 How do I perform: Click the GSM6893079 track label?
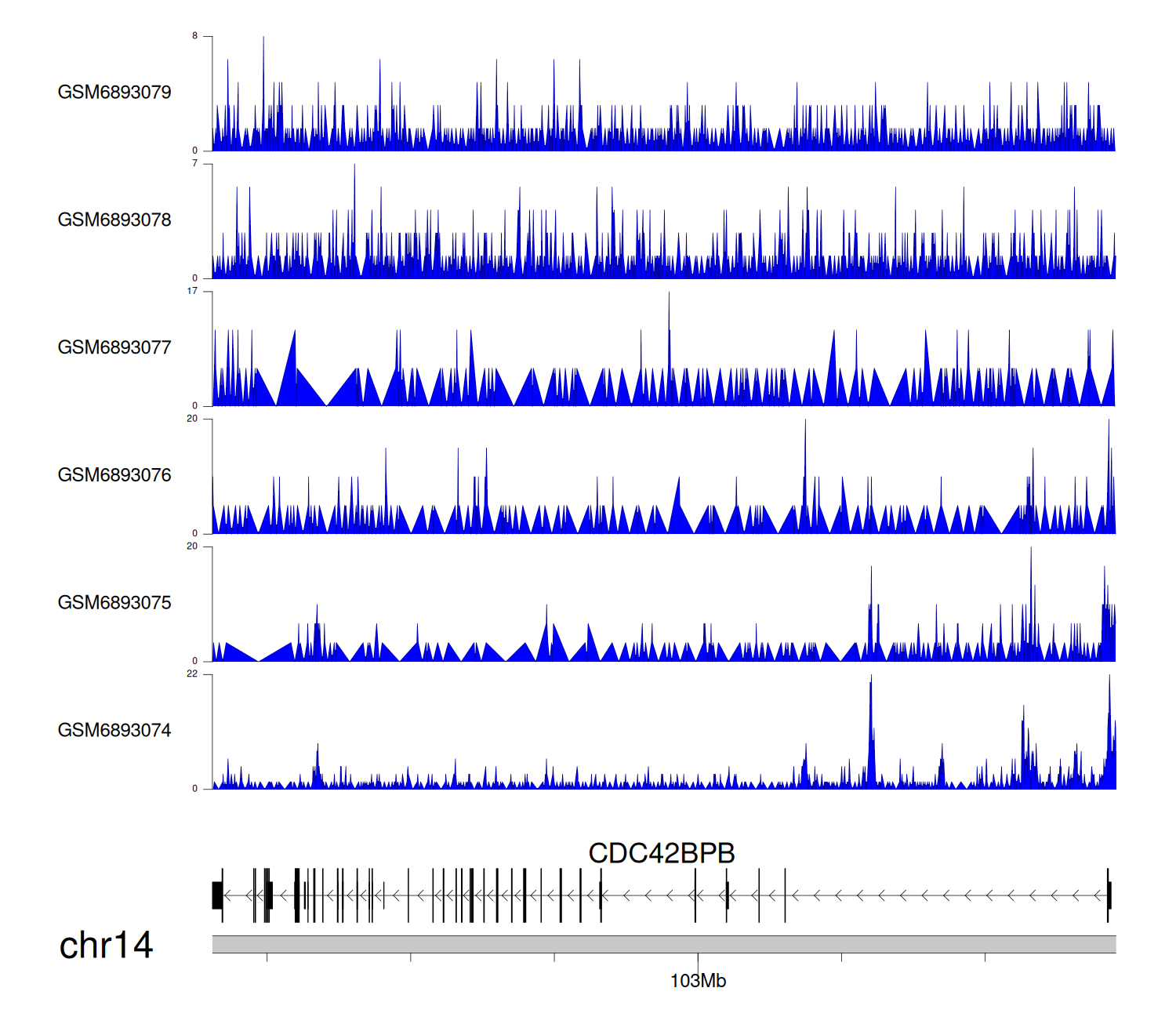(114, 93)
